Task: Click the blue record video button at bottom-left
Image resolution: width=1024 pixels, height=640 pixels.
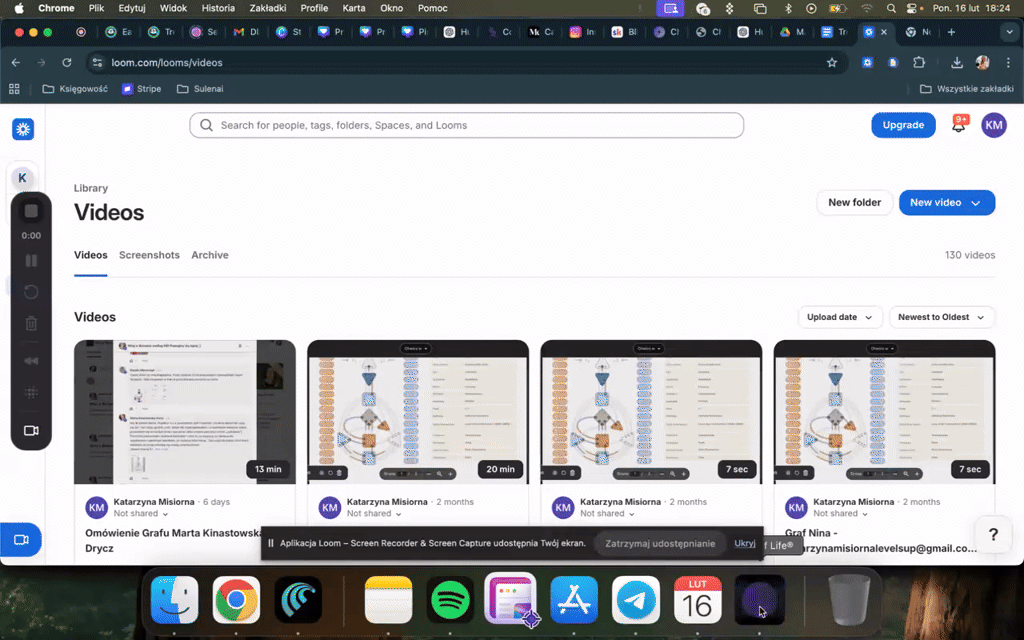Action: tap(21, 539)
